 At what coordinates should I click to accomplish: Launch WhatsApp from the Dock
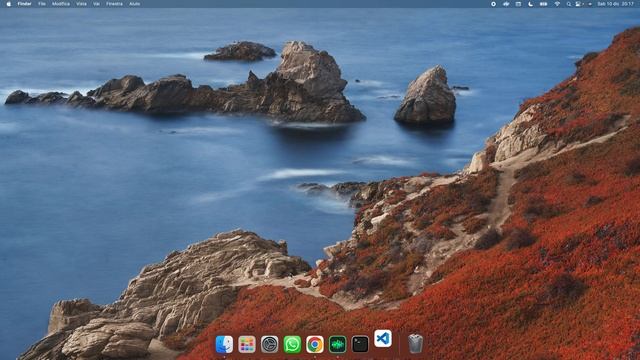click(292, 344)
